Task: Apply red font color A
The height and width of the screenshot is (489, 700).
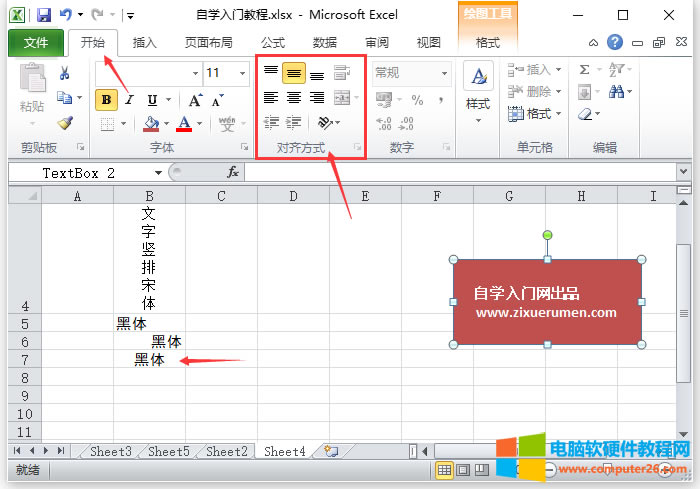Action: pos(184,124)
